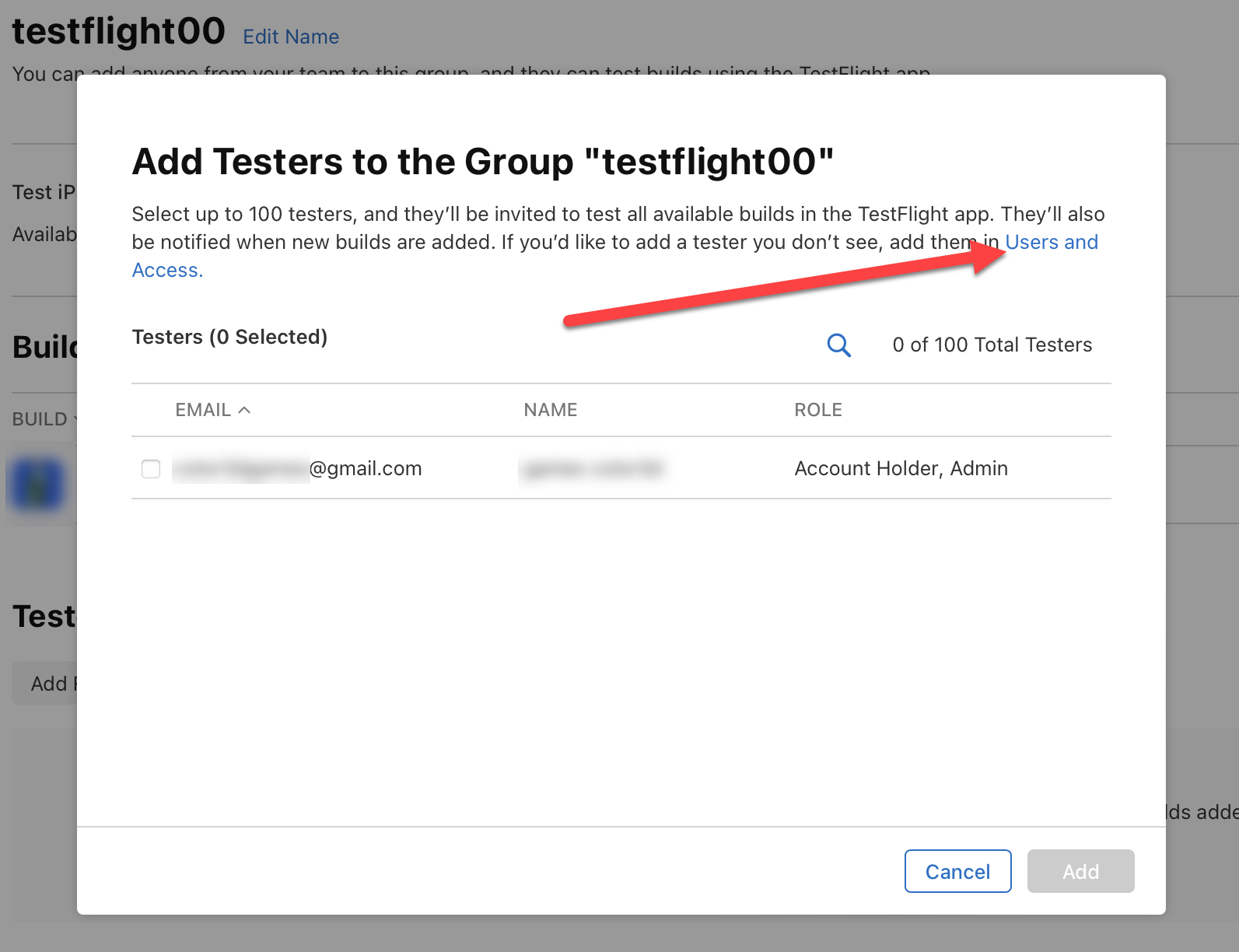Click the blurred name in the tester row
Image resolution: width=1239 pixels, height=952 pixels.
coord(591,468)
